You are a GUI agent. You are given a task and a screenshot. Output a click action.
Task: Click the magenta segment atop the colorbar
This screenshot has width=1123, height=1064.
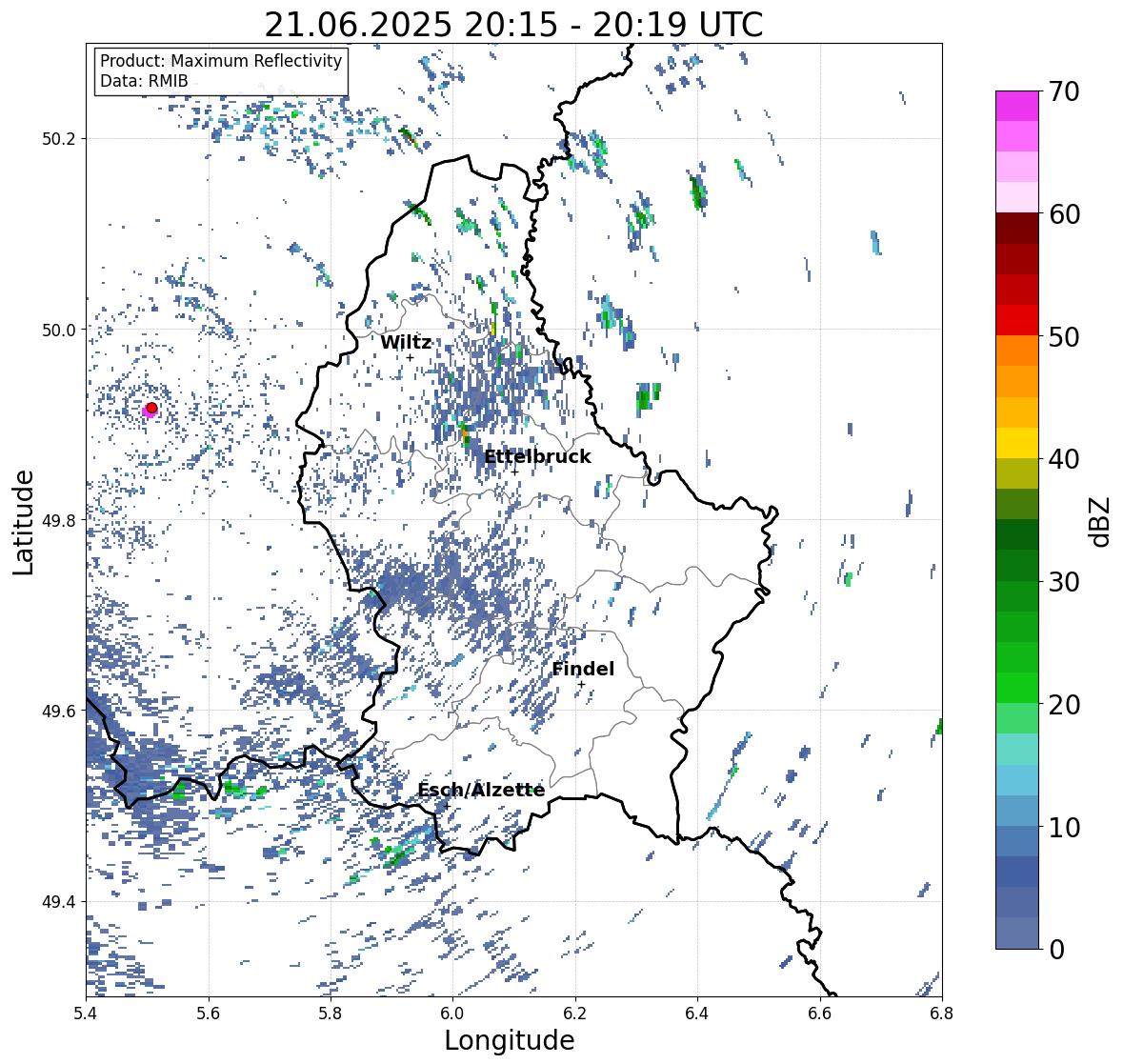[x=1017, y=106]
